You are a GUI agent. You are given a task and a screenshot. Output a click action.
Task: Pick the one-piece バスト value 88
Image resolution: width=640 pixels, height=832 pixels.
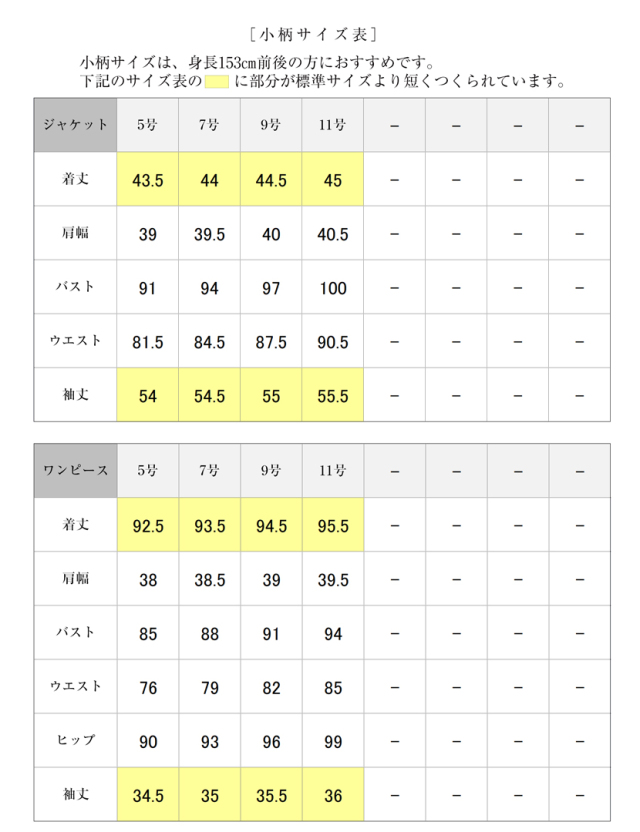coord(210,633)
